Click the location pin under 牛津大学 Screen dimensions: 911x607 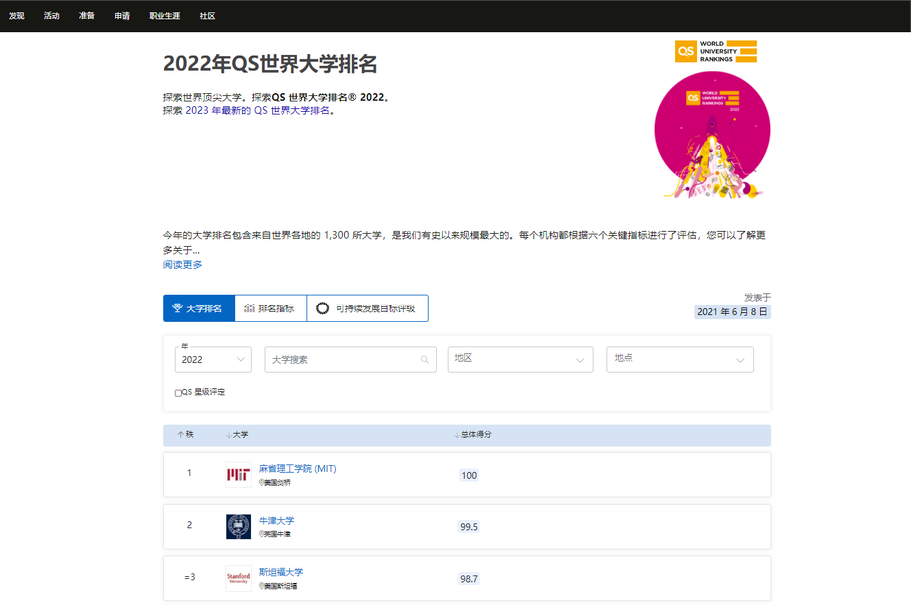coord(261,534)
